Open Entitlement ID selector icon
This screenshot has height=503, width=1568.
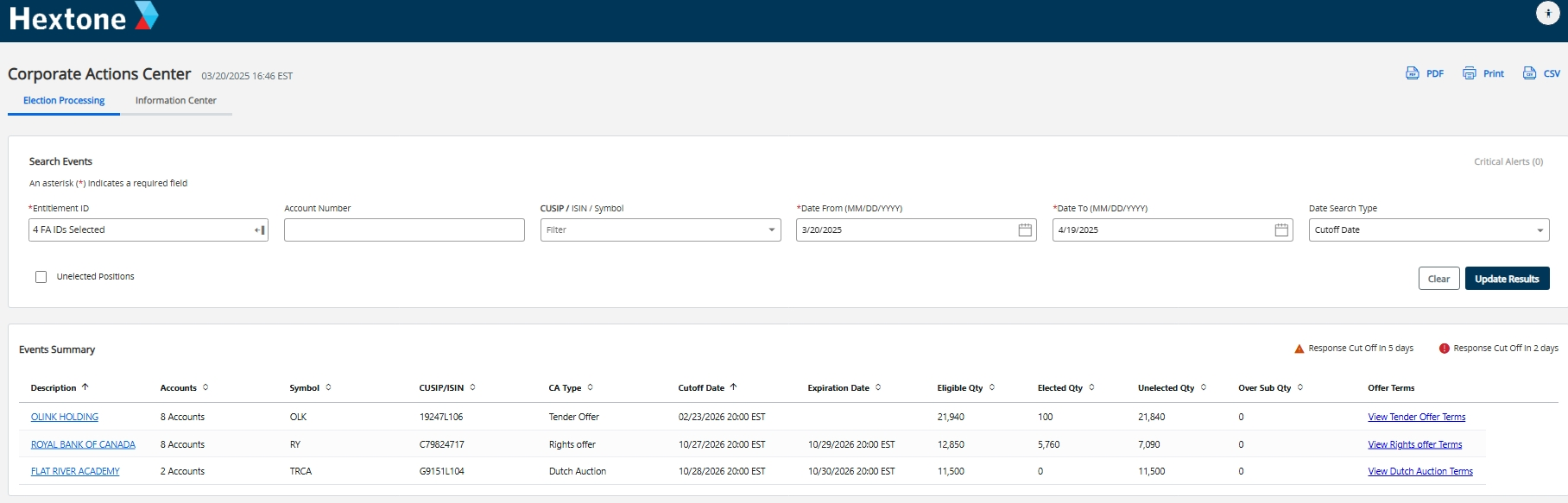259,230
